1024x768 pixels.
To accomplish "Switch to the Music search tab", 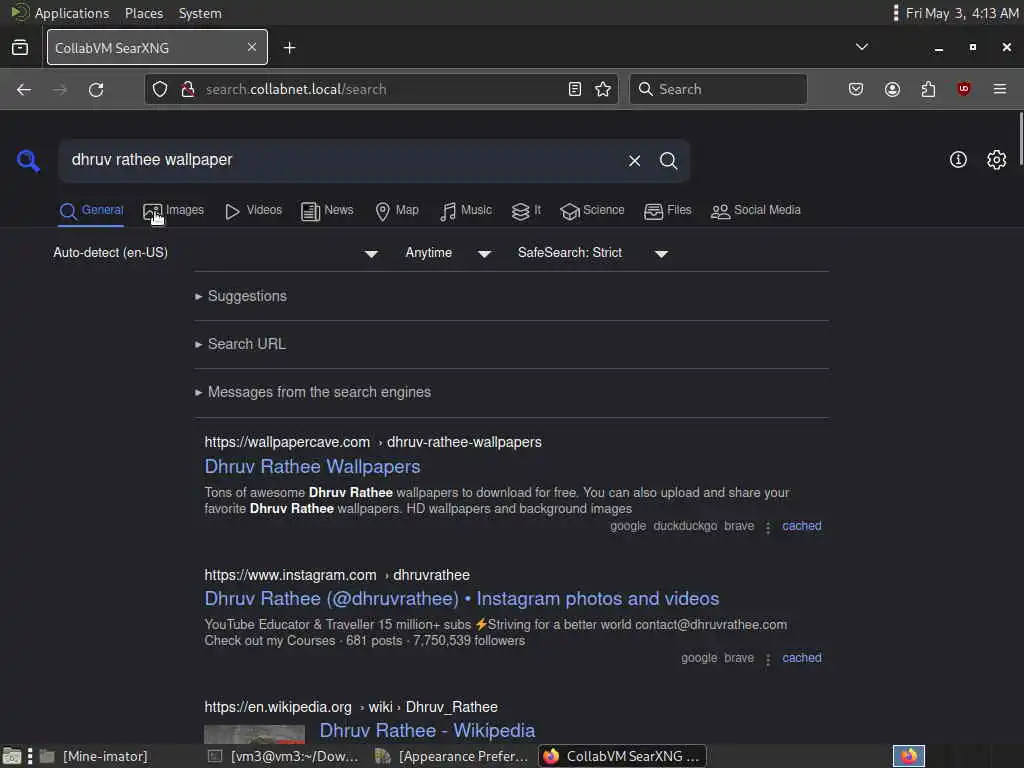I will [466, 210].
